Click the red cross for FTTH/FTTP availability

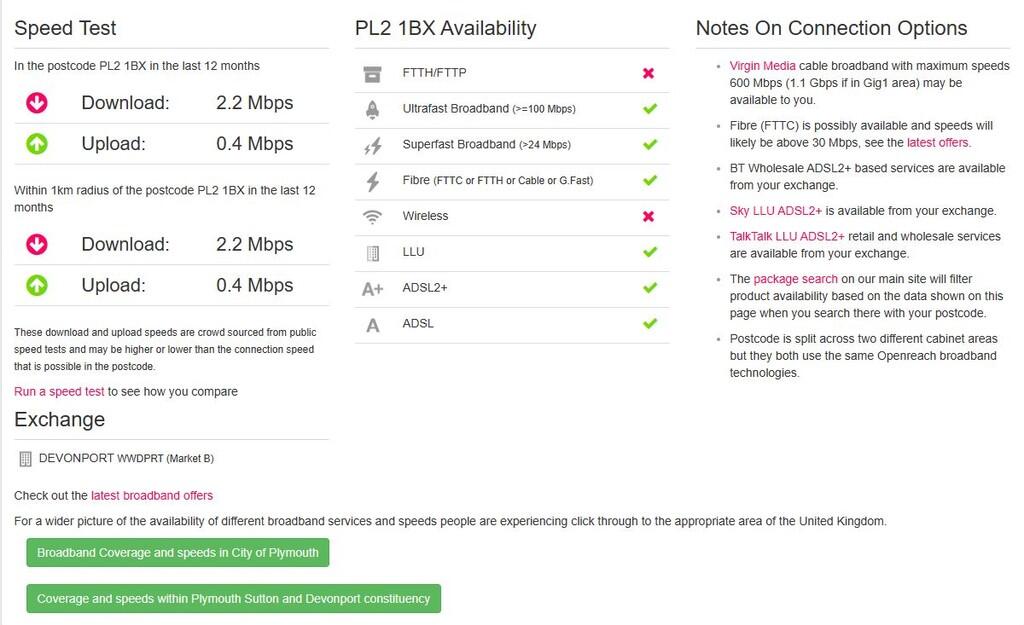tap(648, 73)
